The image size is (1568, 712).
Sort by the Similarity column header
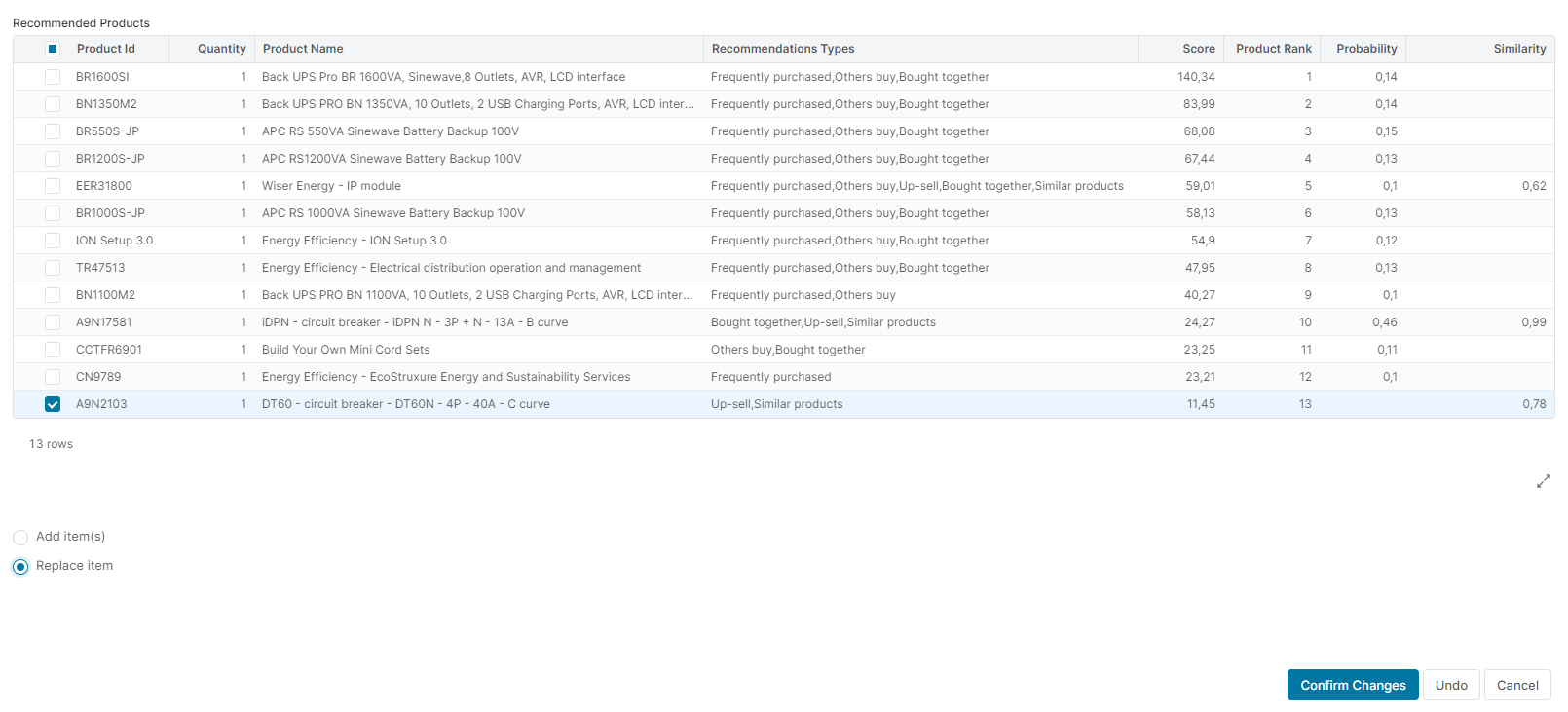pyautogui.click(x=1518, y=49)
